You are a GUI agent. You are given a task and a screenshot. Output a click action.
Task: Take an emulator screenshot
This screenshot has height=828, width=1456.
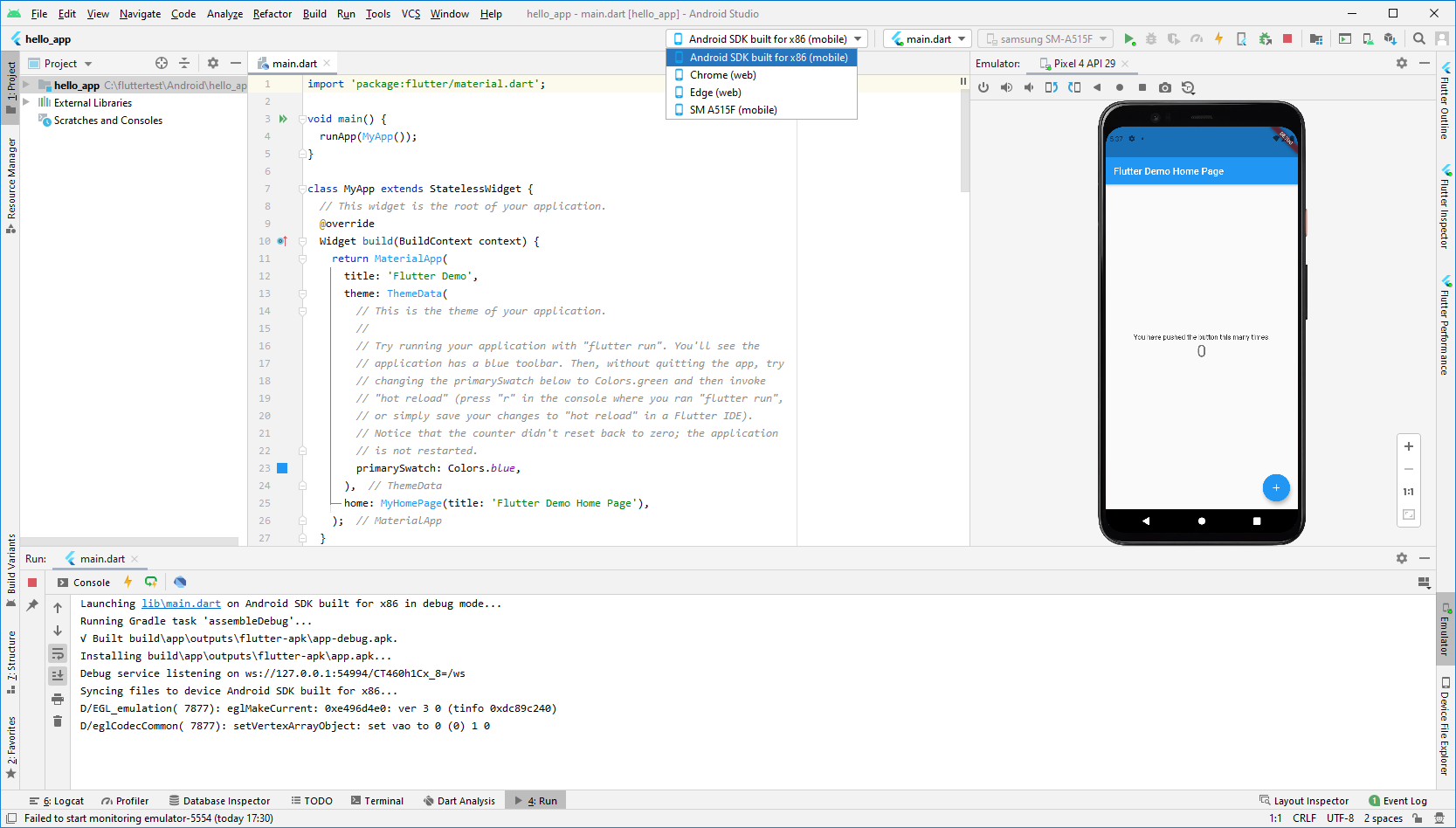click(x=1165, y=87)
